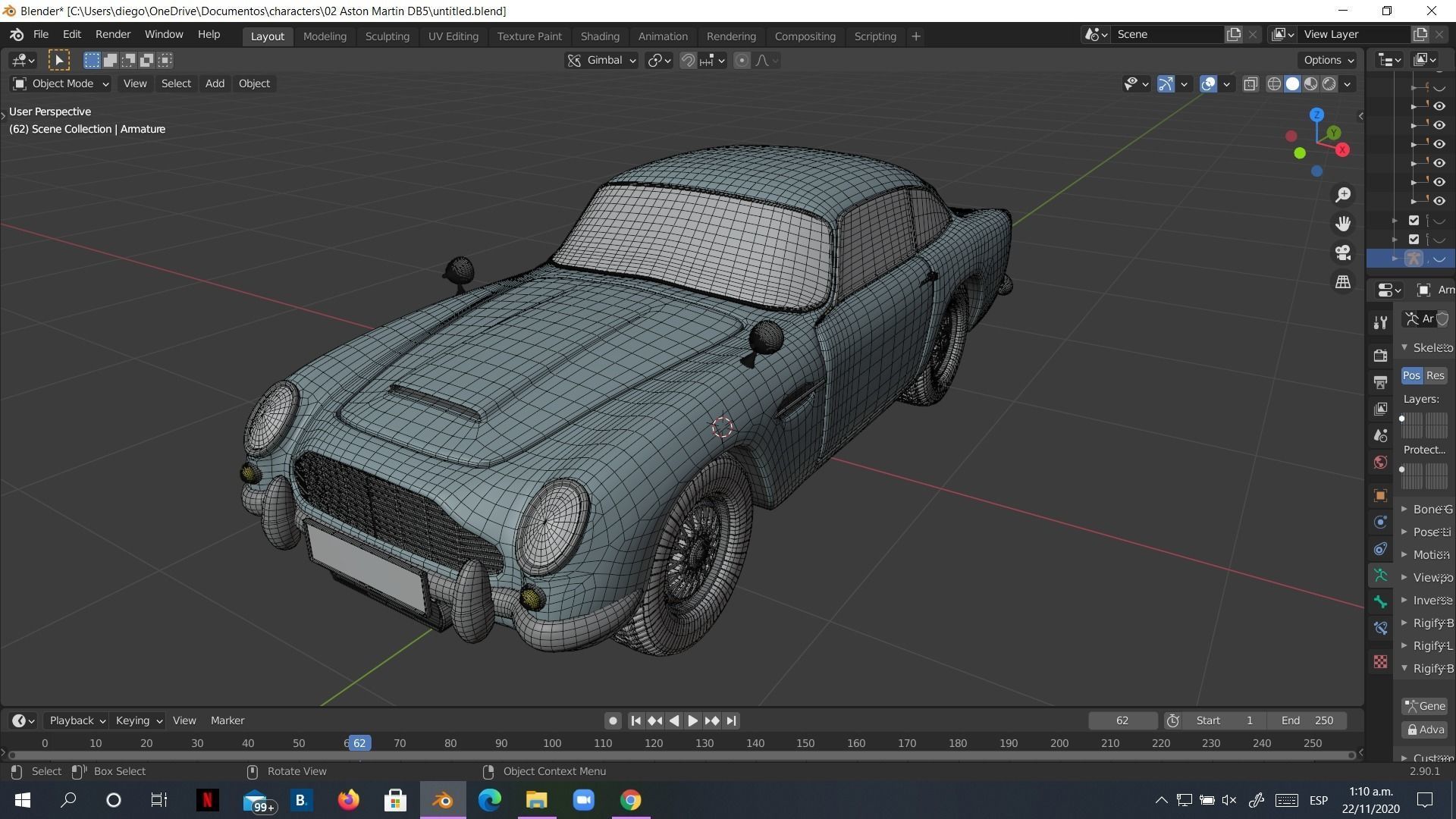Open the Render properties tab
1456x819 pixels.
pos(1380,355)
